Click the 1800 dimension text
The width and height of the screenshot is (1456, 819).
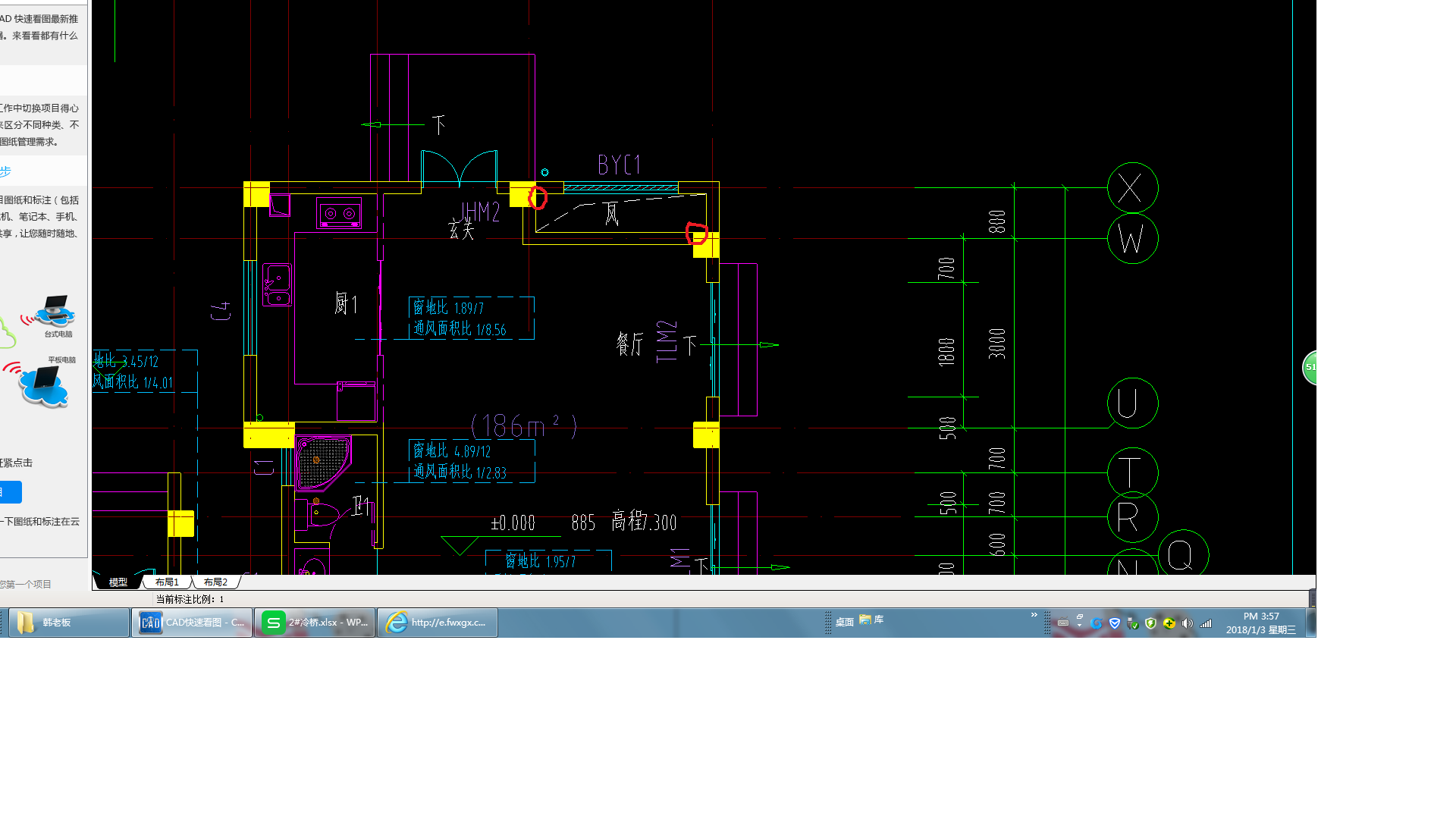pos(946,352)
